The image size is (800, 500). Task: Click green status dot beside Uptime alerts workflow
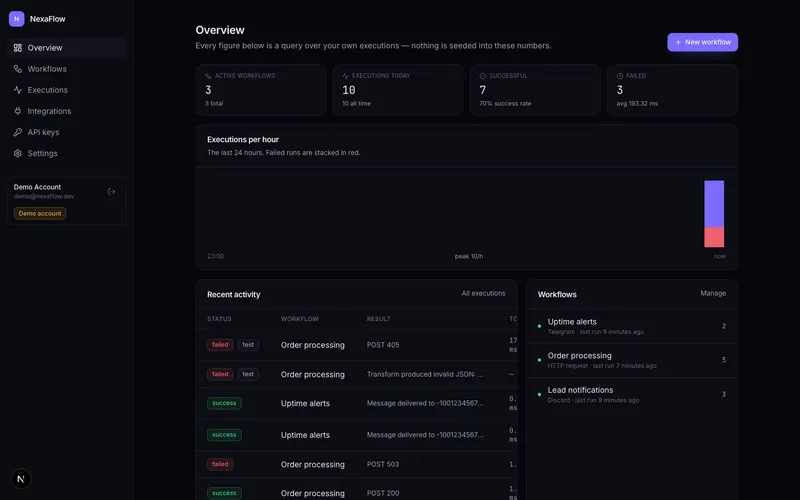pos(539,326)
